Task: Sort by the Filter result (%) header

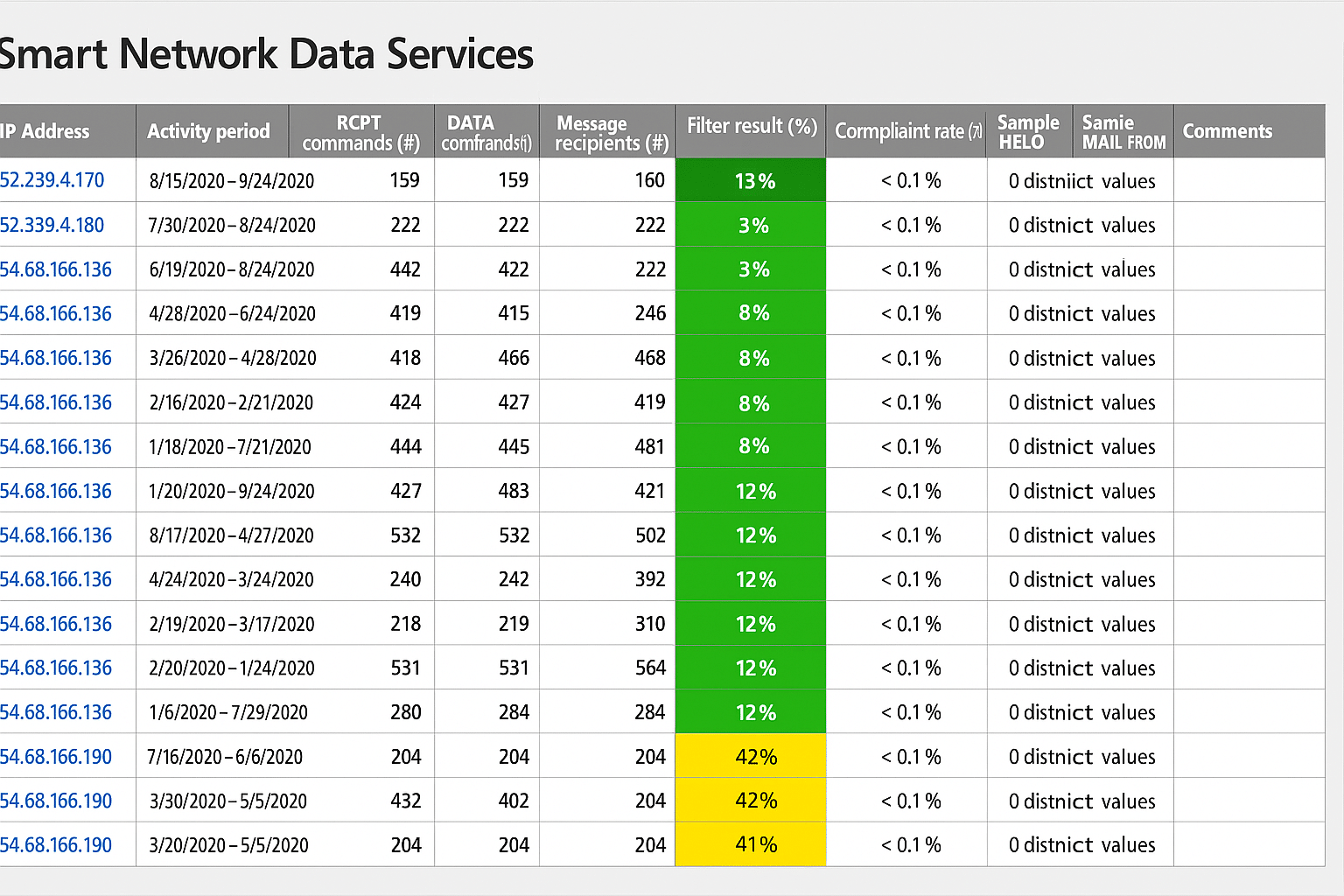Action: [x=751, y=127]
